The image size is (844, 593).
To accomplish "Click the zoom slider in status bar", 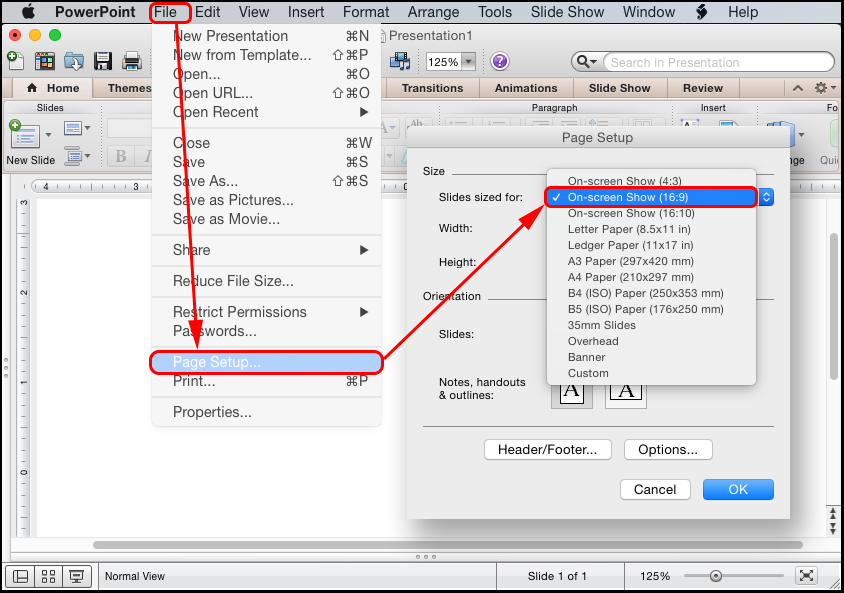I will pyautogui.click(x=716, y=576).
